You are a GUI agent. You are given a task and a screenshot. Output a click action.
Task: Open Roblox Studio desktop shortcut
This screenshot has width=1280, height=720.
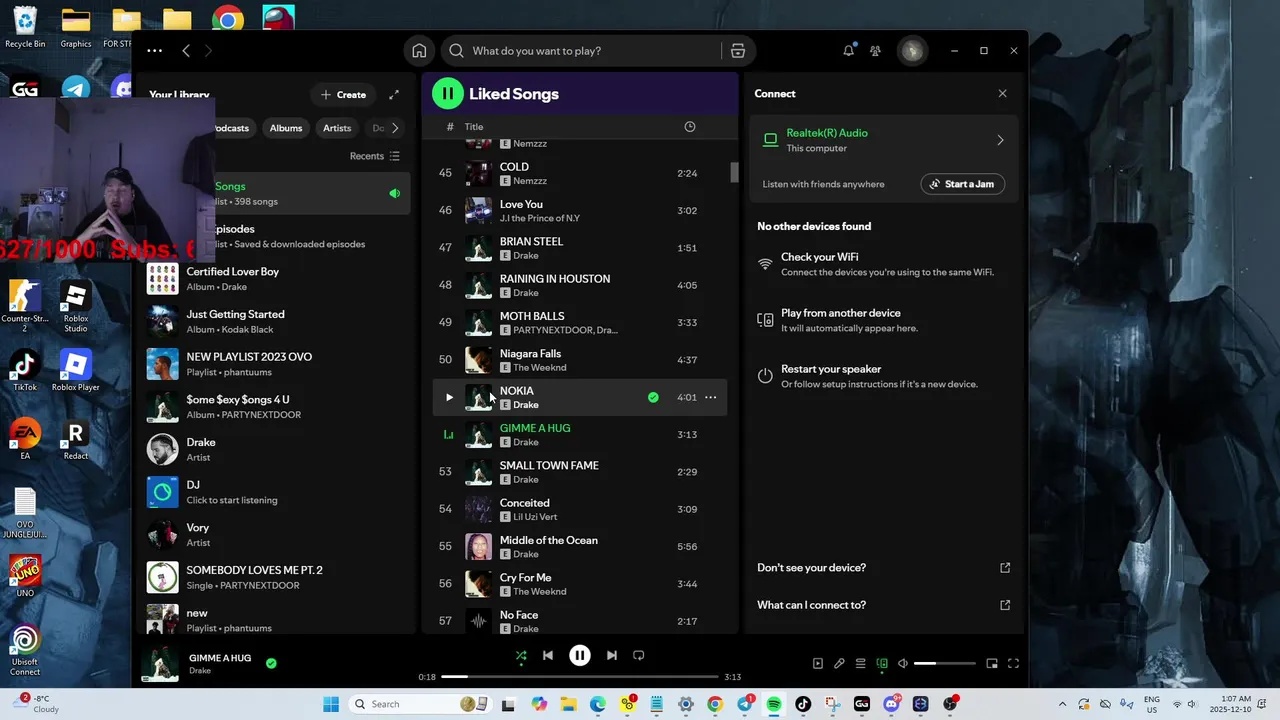tap(76, 308)
